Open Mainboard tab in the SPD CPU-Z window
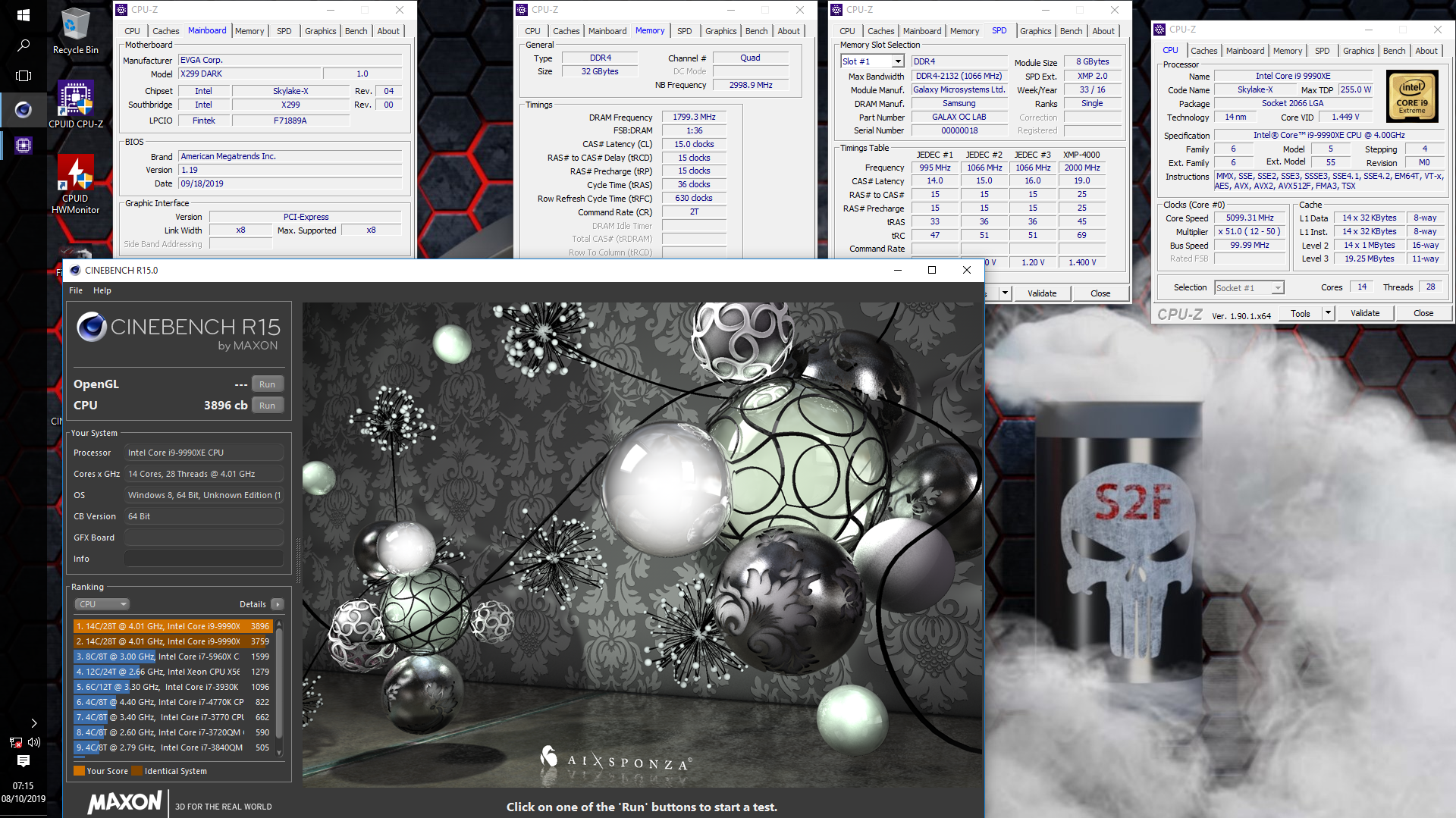The height and width of the screenshot is (818, 1456). [x=922, y=31]
